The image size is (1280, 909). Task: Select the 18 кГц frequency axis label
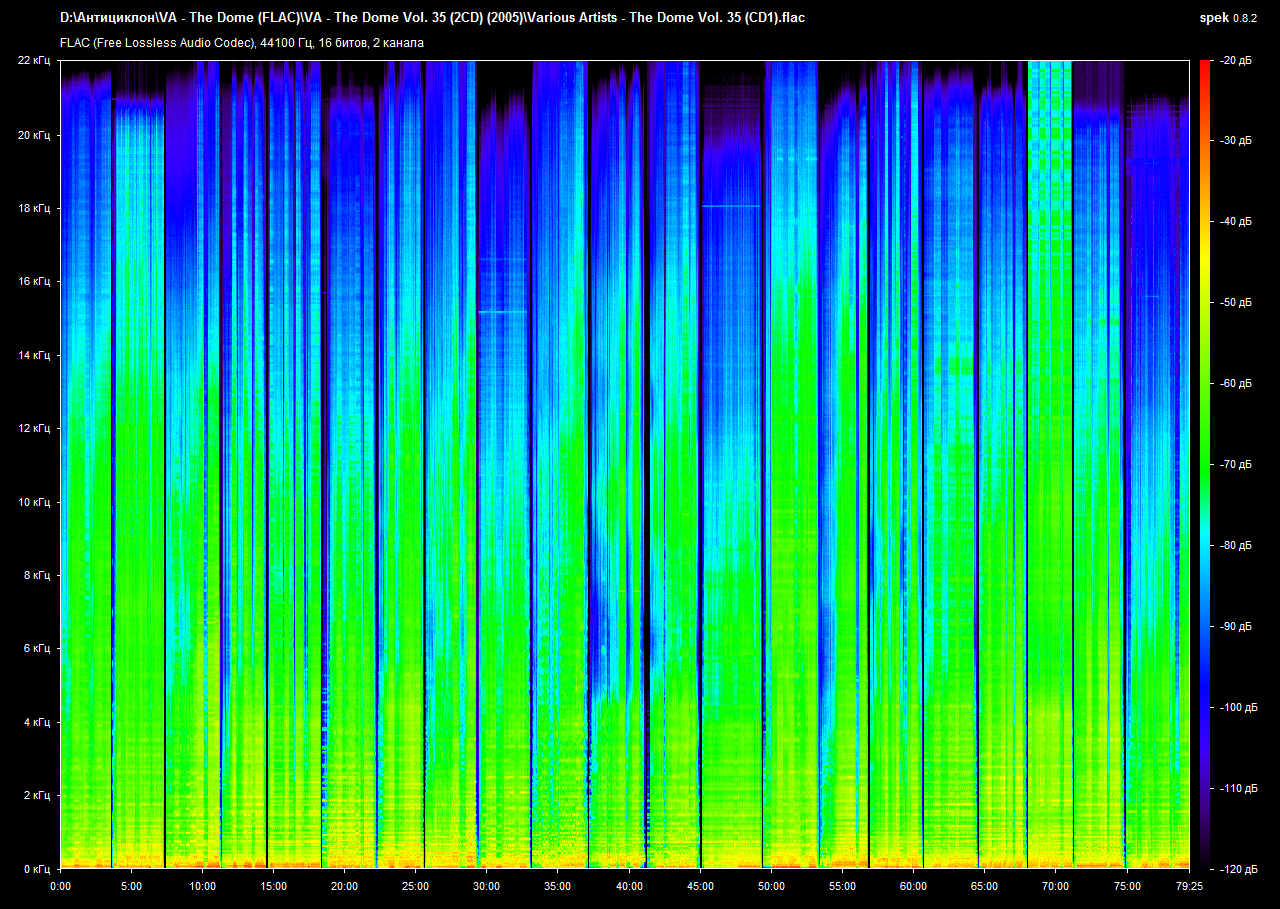point(34,208)
